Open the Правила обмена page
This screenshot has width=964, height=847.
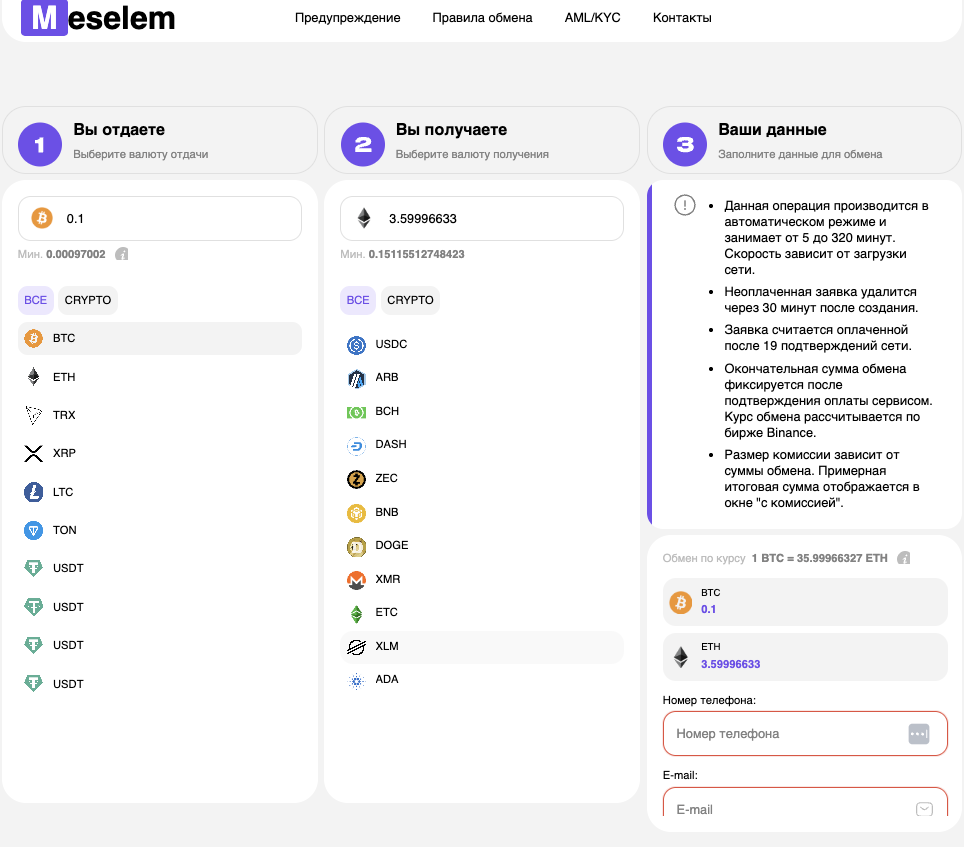tap(482, 18)
